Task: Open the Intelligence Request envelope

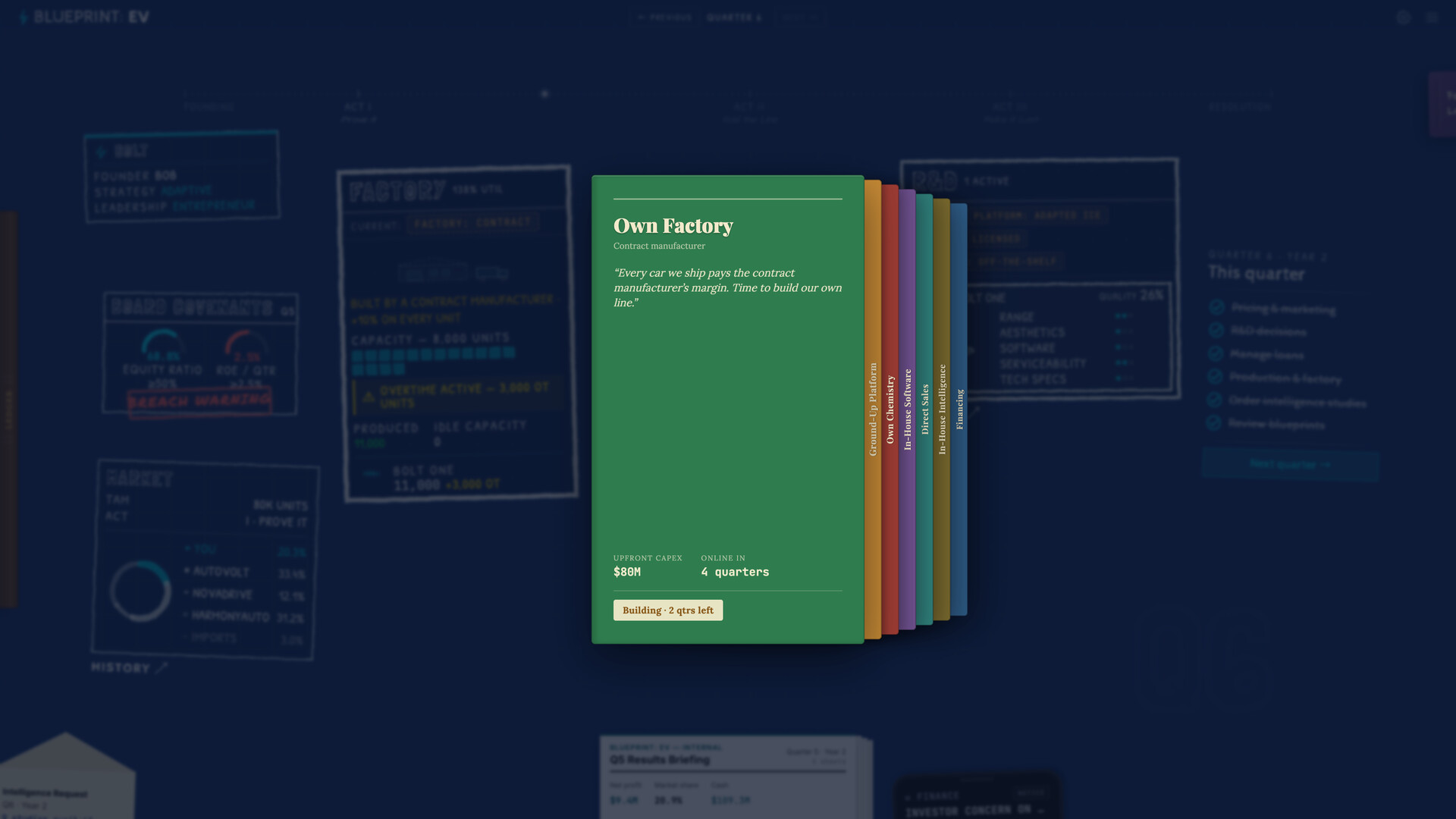Action: [x=67, y=777]
